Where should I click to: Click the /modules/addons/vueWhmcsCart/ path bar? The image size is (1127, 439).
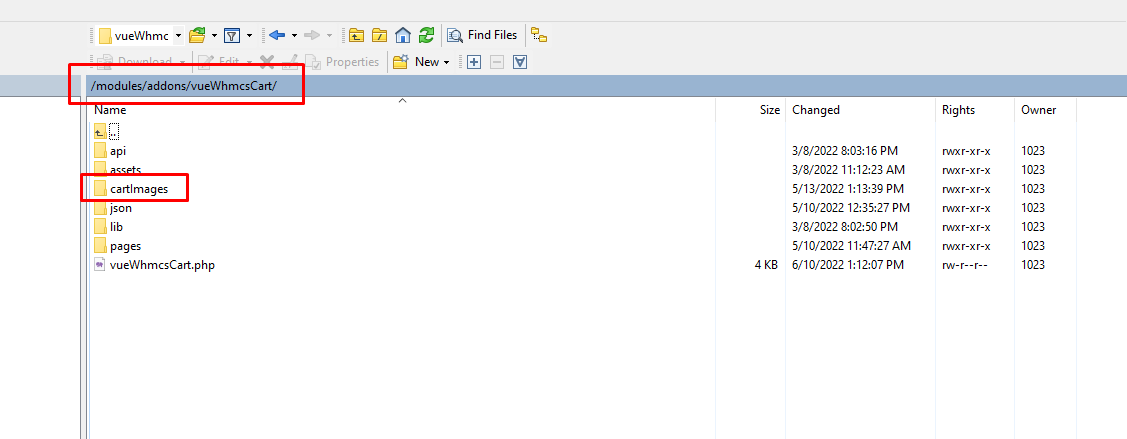(x=183, y=86)
